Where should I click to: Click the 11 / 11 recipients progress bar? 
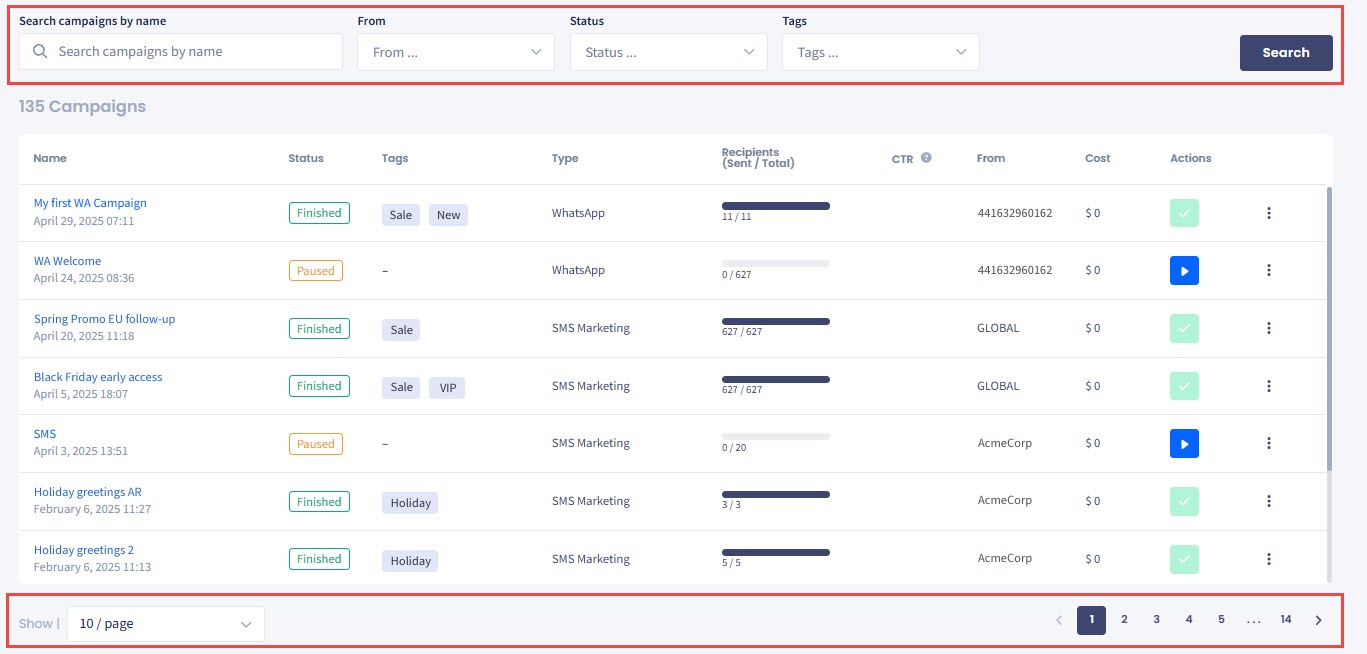(x=776, y=206)
